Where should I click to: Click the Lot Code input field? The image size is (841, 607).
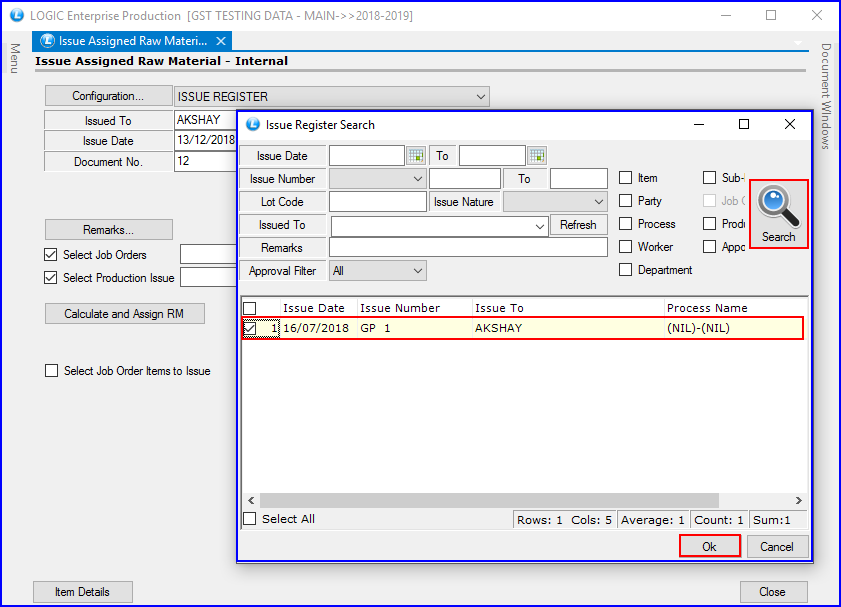(x=378, y=202)
